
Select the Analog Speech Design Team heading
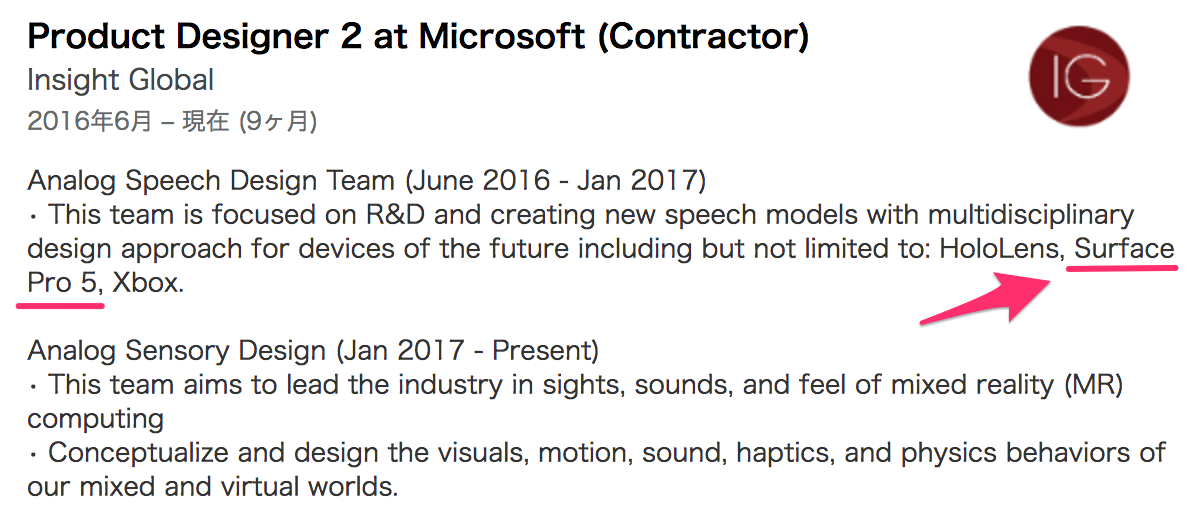[211, 181]
